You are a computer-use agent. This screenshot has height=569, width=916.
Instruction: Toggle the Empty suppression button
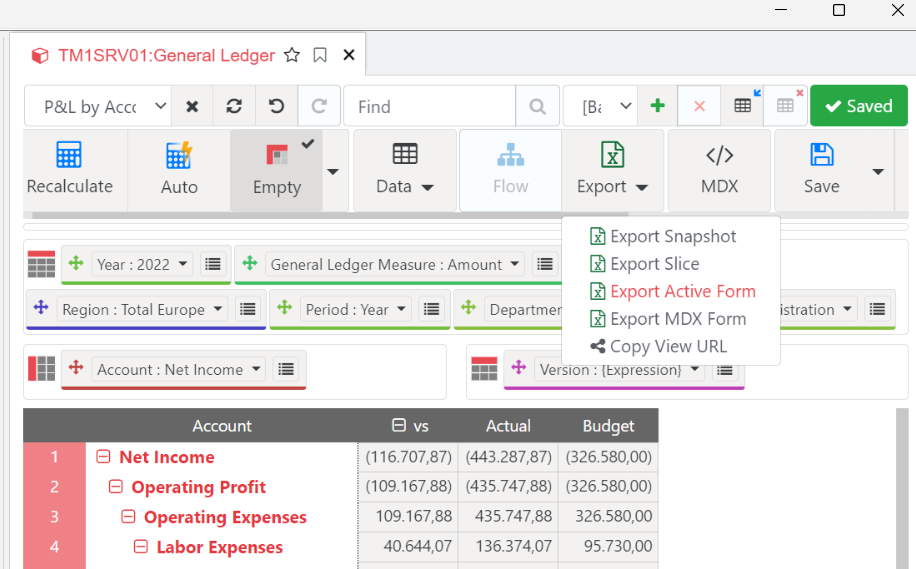tap(277, 169)
